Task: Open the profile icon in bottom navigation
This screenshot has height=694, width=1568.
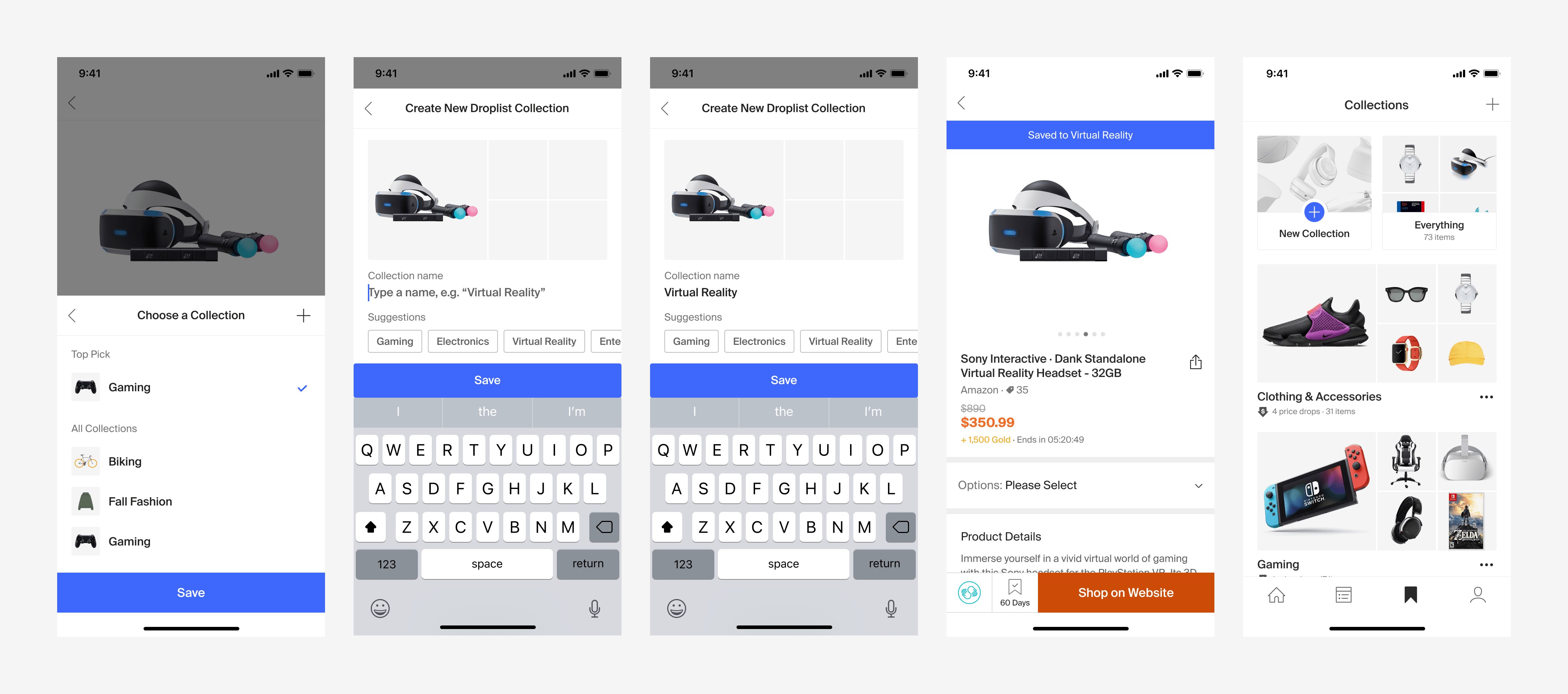Action: [x=1477, y=594]
